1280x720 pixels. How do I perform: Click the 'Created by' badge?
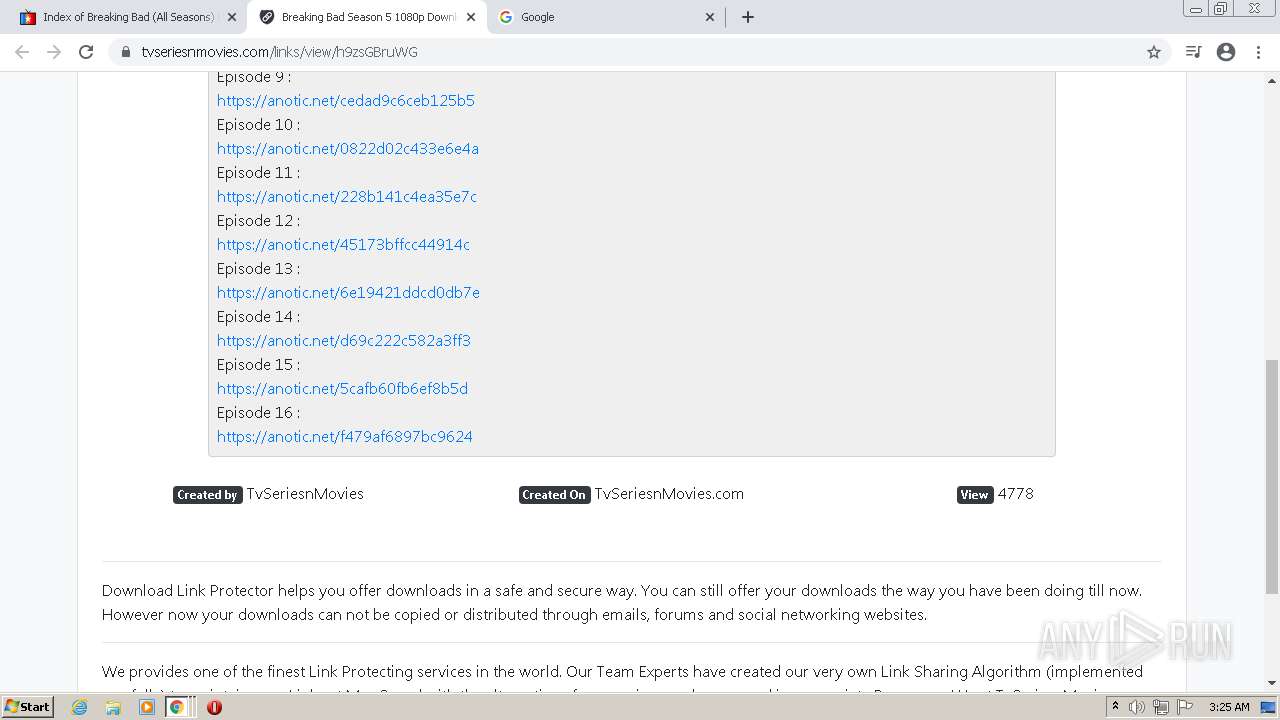207,495
